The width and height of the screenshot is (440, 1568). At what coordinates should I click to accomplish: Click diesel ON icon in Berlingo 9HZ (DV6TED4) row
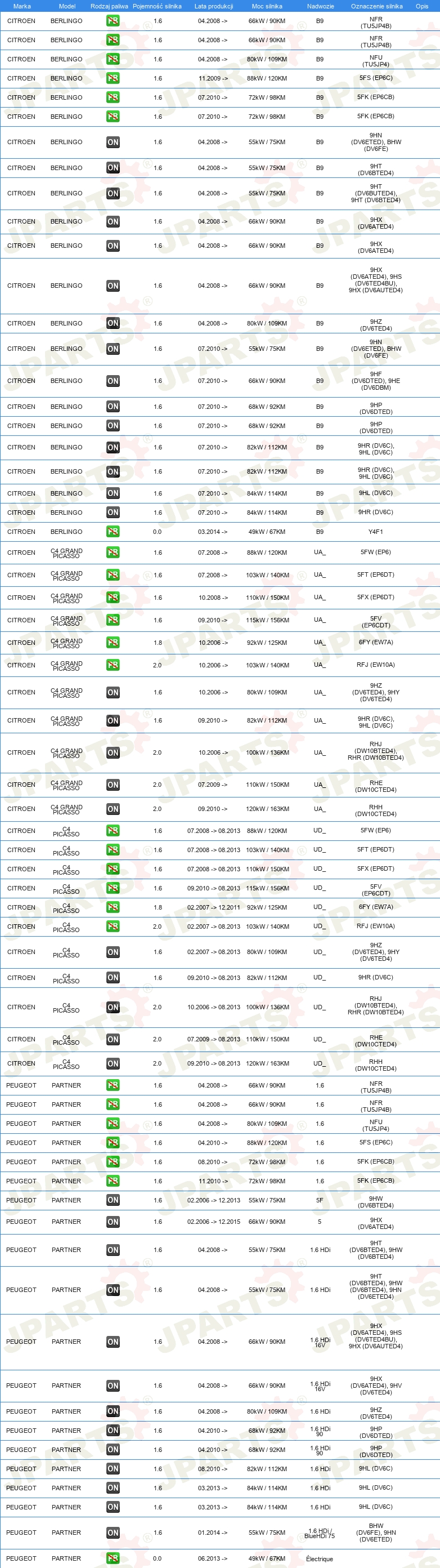pos(113,323)
